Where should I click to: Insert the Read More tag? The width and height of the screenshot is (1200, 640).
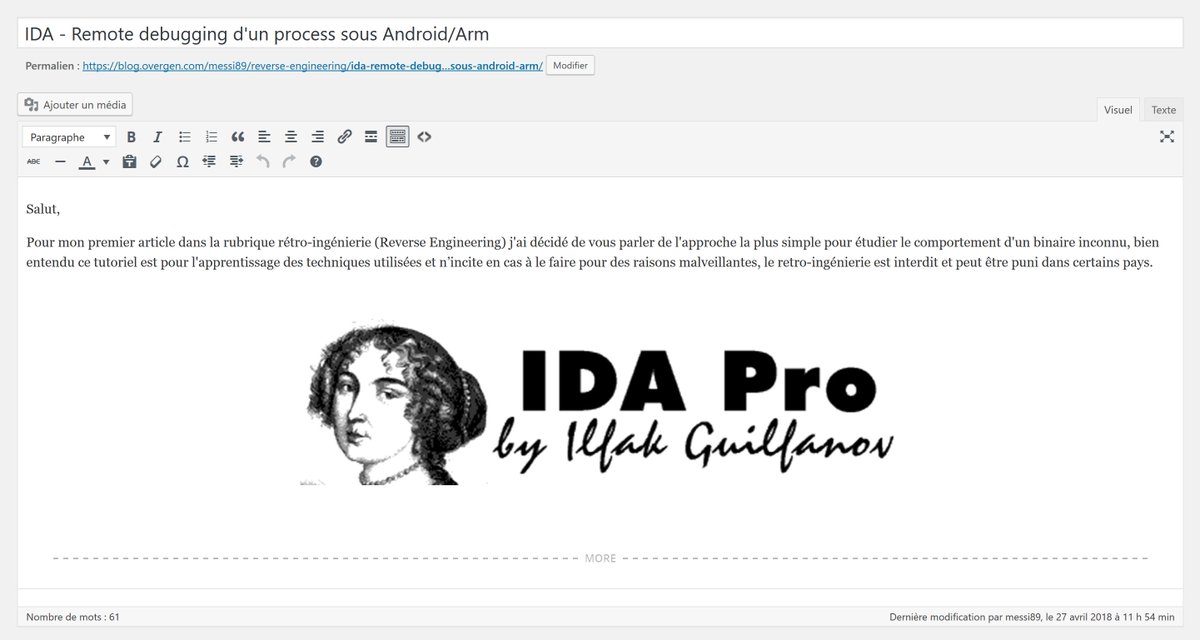point(371,137)
